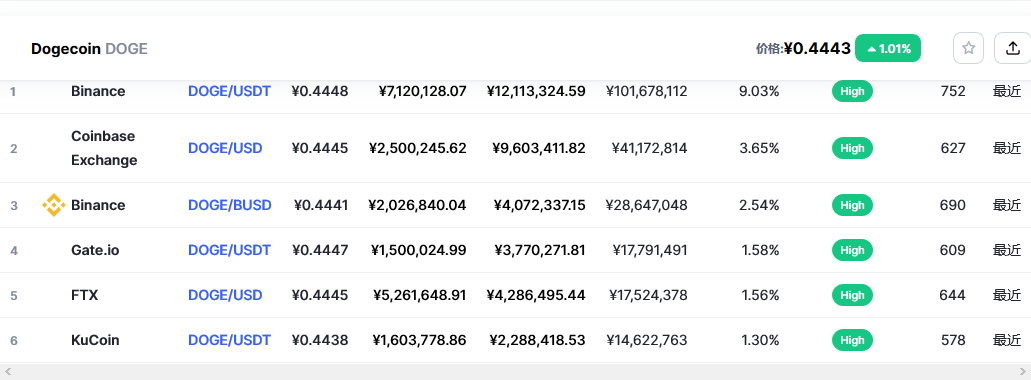Click the share upload icon
Viewport: 1031px width, 380px height.
pyautogui.click(x=1013, y=48)
